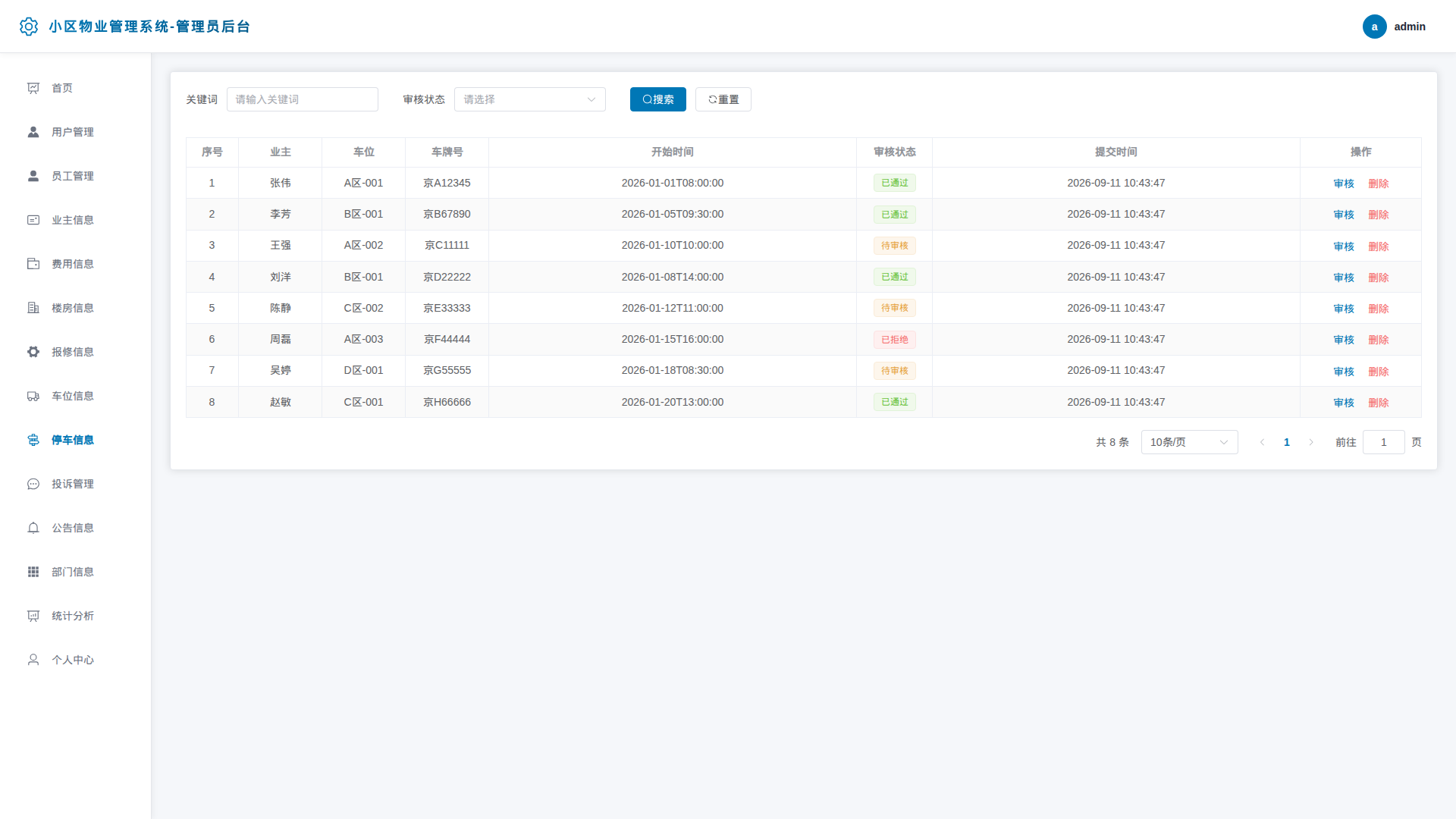Open 业主信息 menu item
Screen dimensions: 1456x819
tap(76, 220)
